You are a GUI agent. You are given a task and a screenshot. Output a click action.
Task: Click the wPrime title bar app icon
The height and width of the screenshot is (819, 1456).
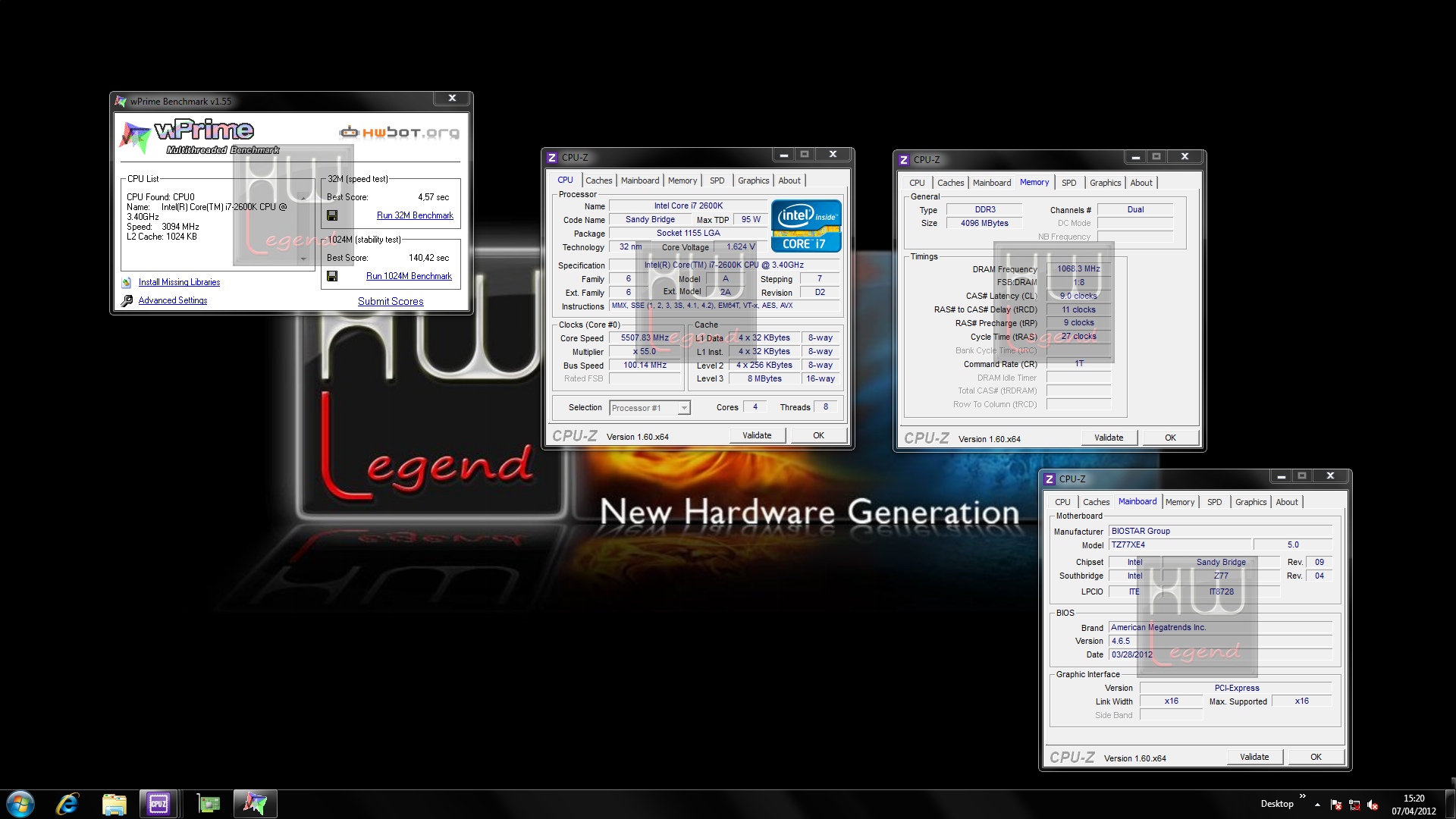pyautogui.click(x=121, y=101)
